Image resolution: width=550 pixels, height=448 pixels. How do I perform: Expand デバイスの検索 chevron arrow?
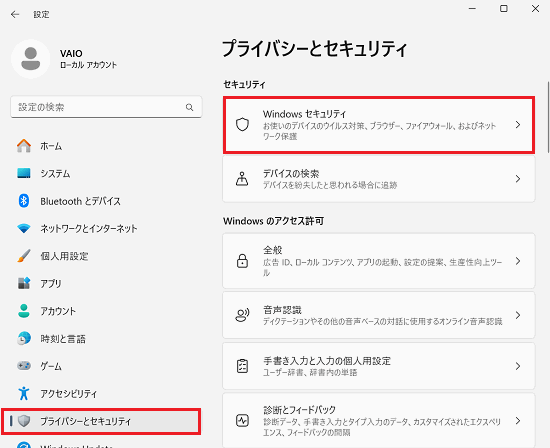pos(518,179)
